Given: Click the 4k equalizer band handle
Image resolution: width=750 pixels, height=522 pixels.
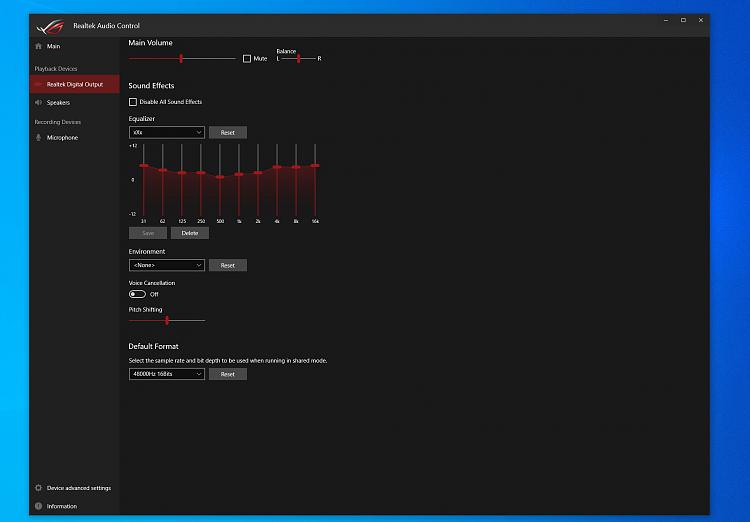Looking at the screenshot, I should (x=277, y=167).
